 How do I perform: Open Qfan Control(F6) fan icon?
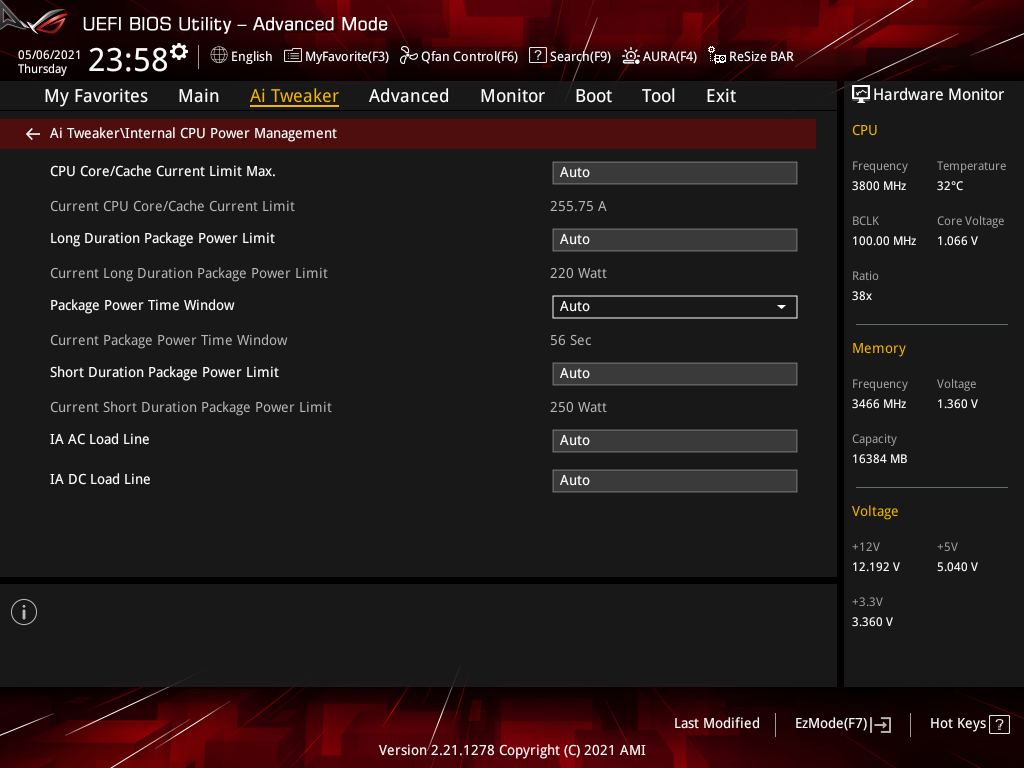tap(409, 56)
